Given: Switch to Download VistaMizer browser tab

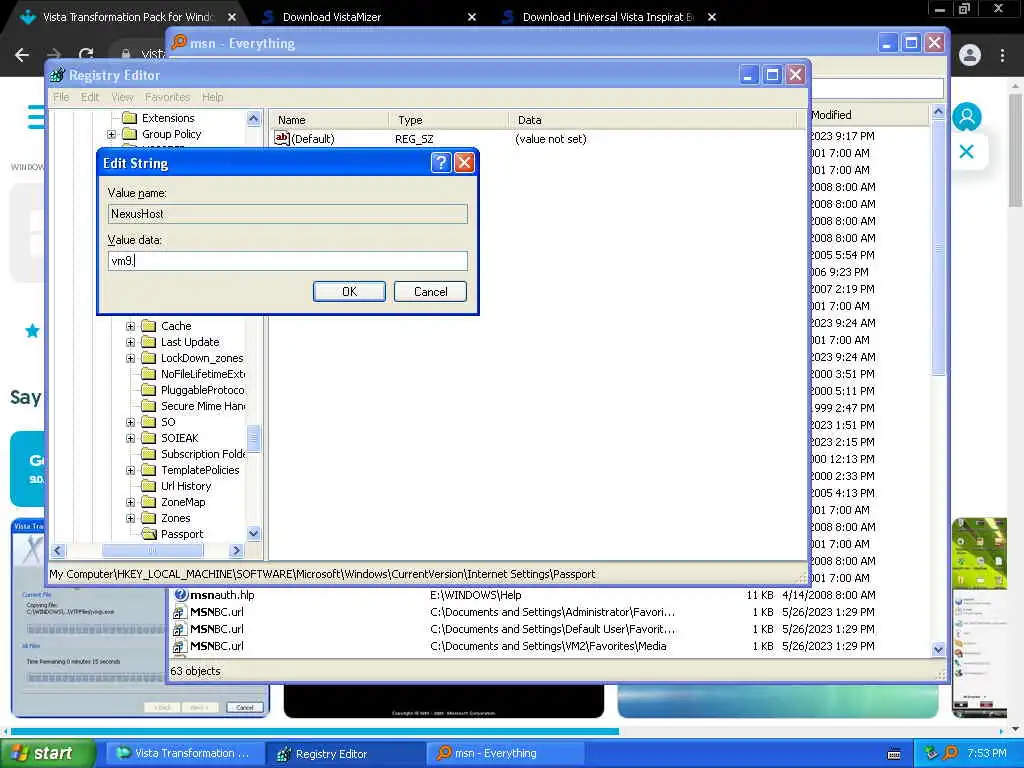Looking at the screenshot, I should (332, 17).
